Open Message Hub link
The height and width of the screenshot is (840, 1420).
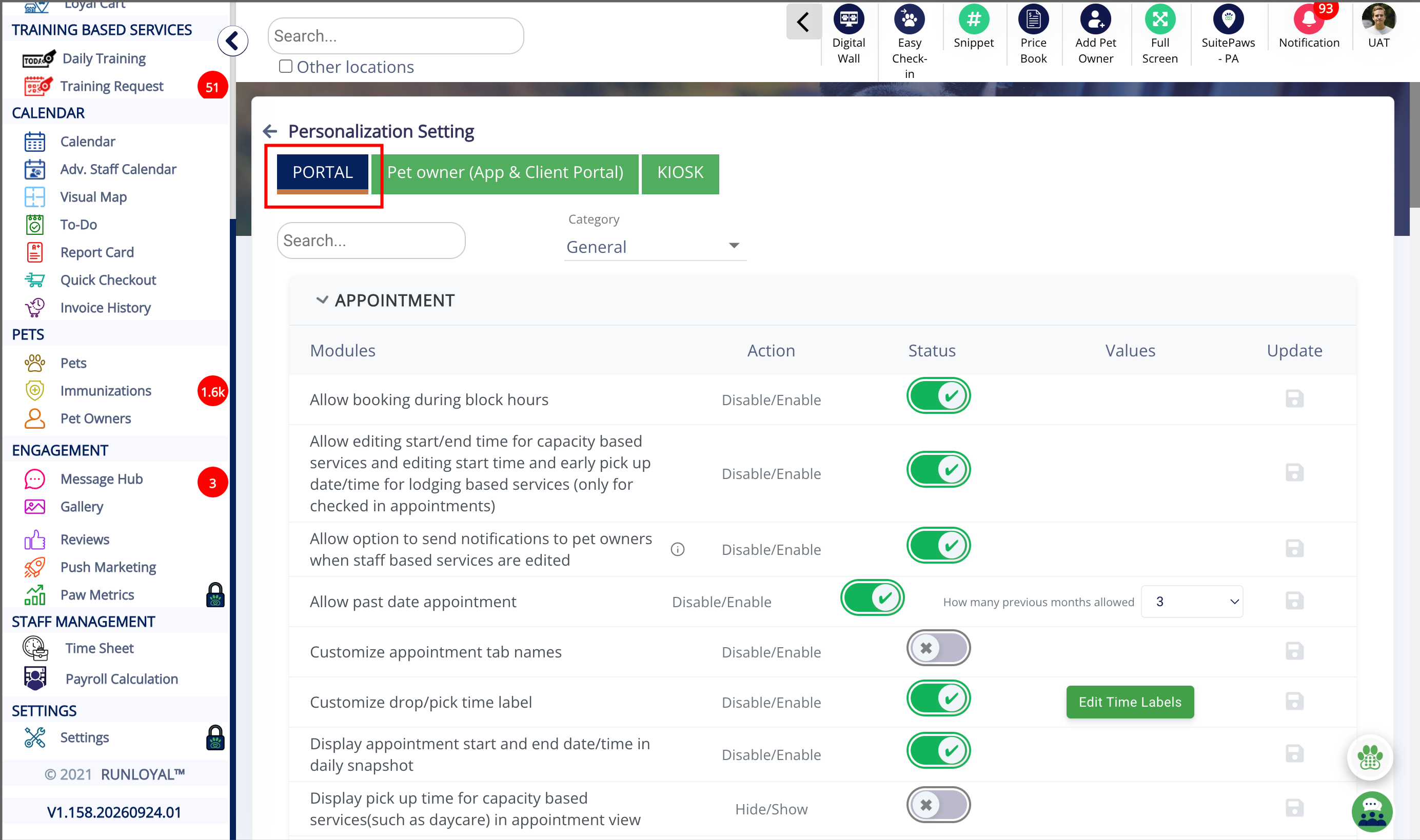click(102, 479)
